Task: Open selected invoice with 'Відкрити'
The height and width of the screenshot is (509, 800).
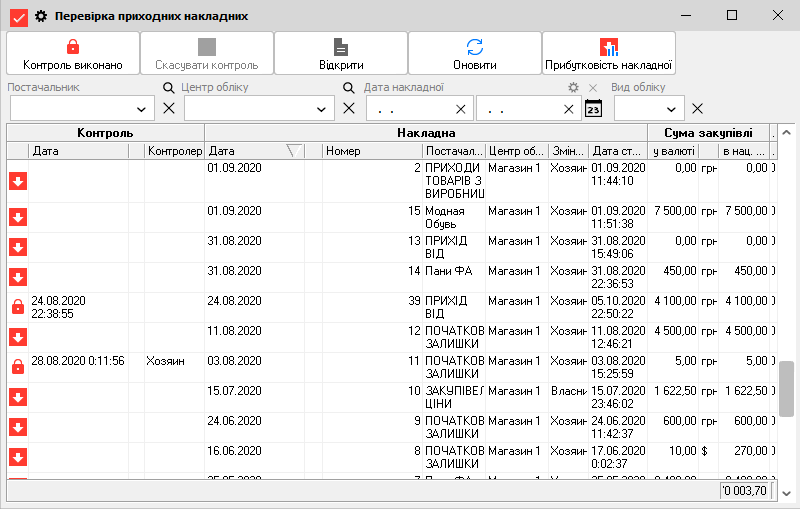Action: coord(341,54)
